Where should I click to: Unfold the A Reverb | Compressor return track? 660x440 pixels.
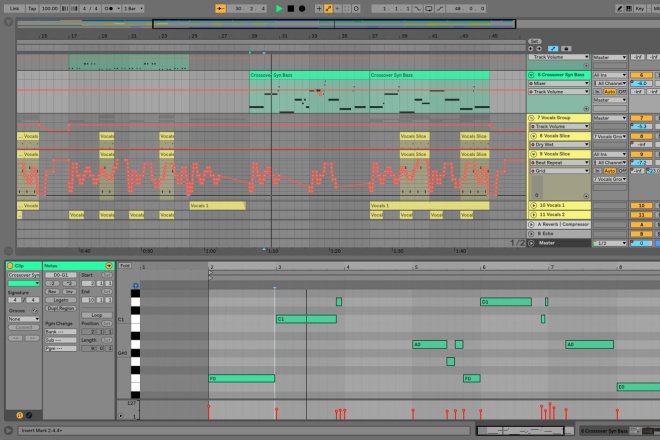click(531, 224)
